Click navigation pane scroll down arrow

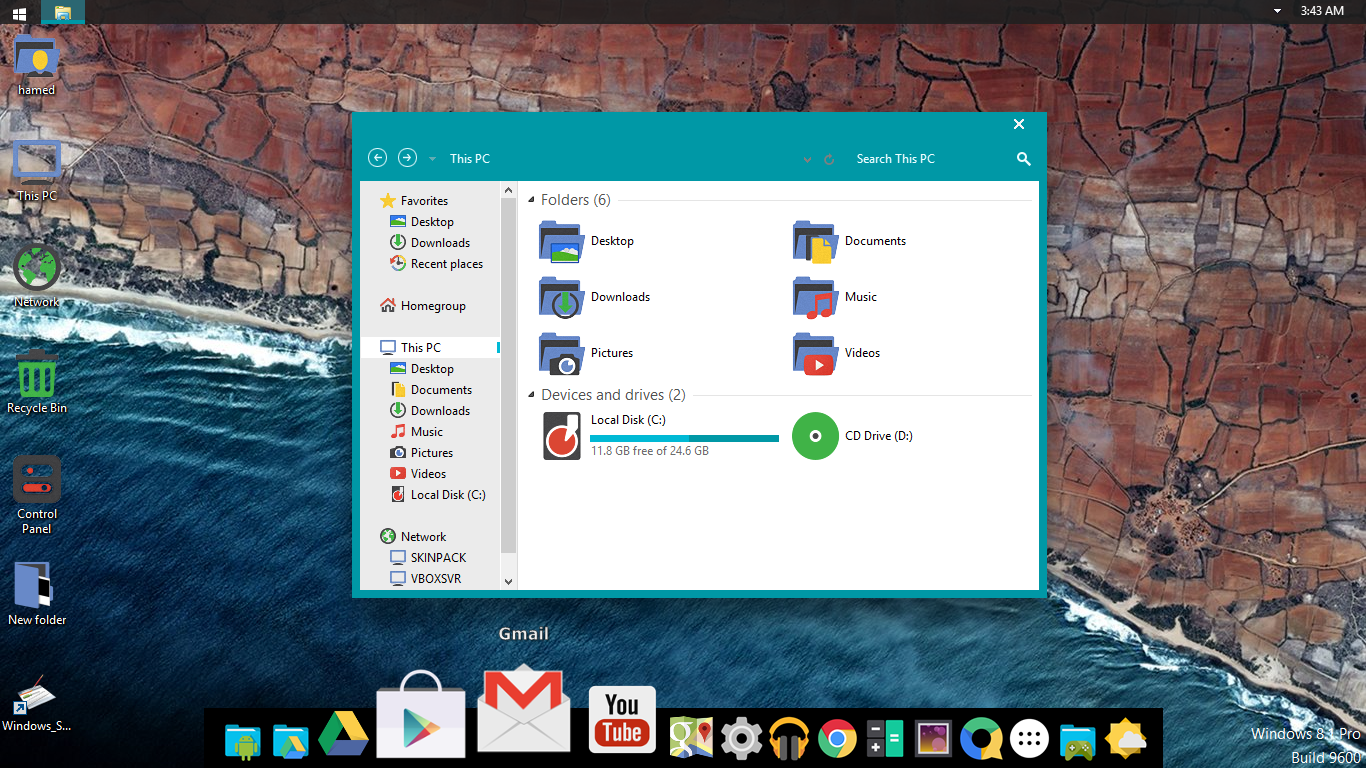pyautogui.click(x=508, y=581)
